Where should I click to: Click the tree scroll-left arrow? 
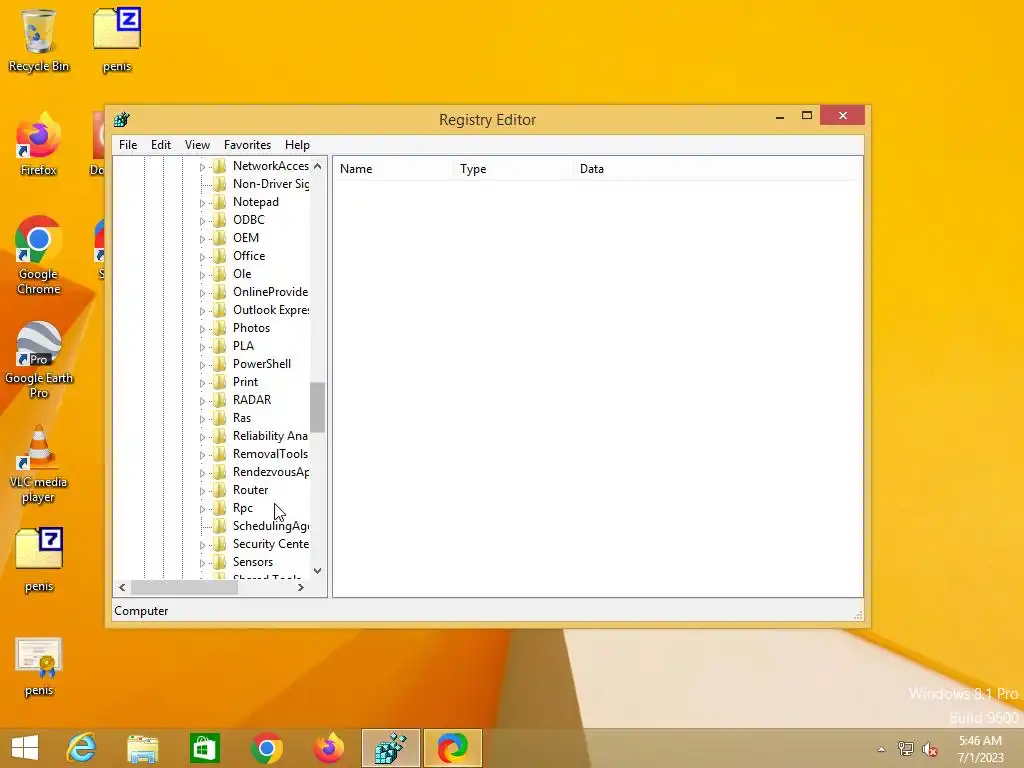coord(122,587)
